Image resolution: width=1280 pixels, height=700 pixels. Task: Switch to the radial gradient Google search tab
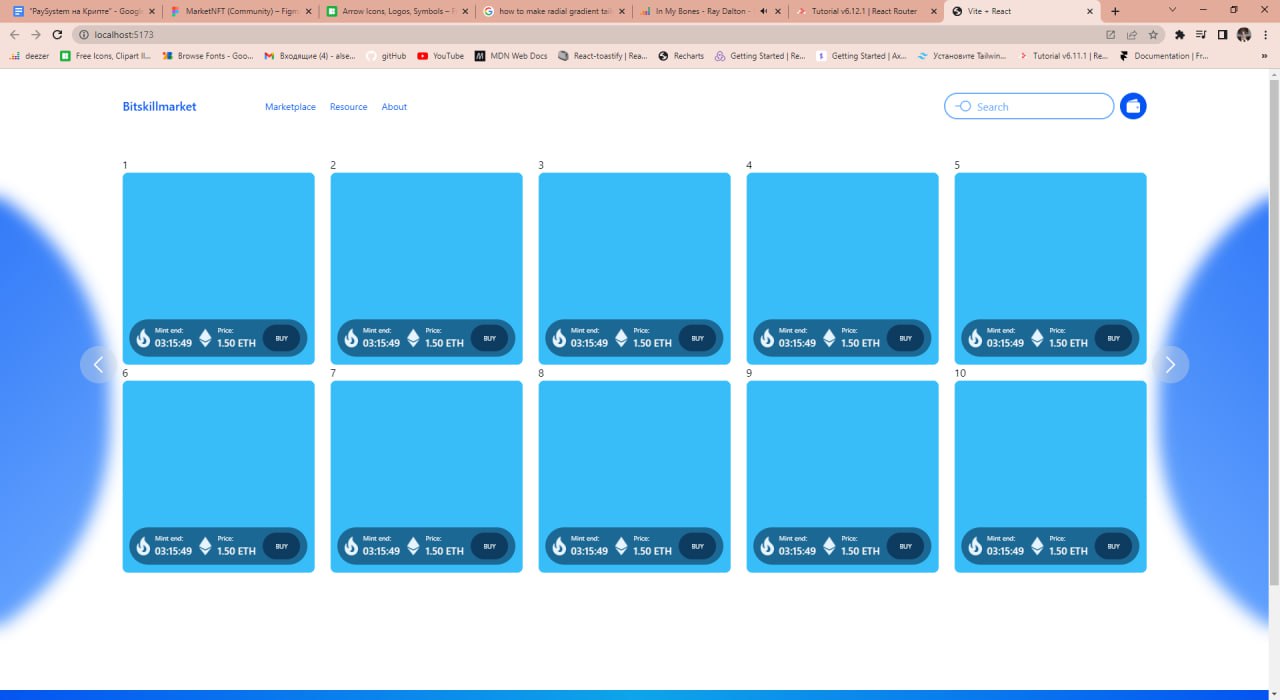pyautogui.click(x=555, y=11)
